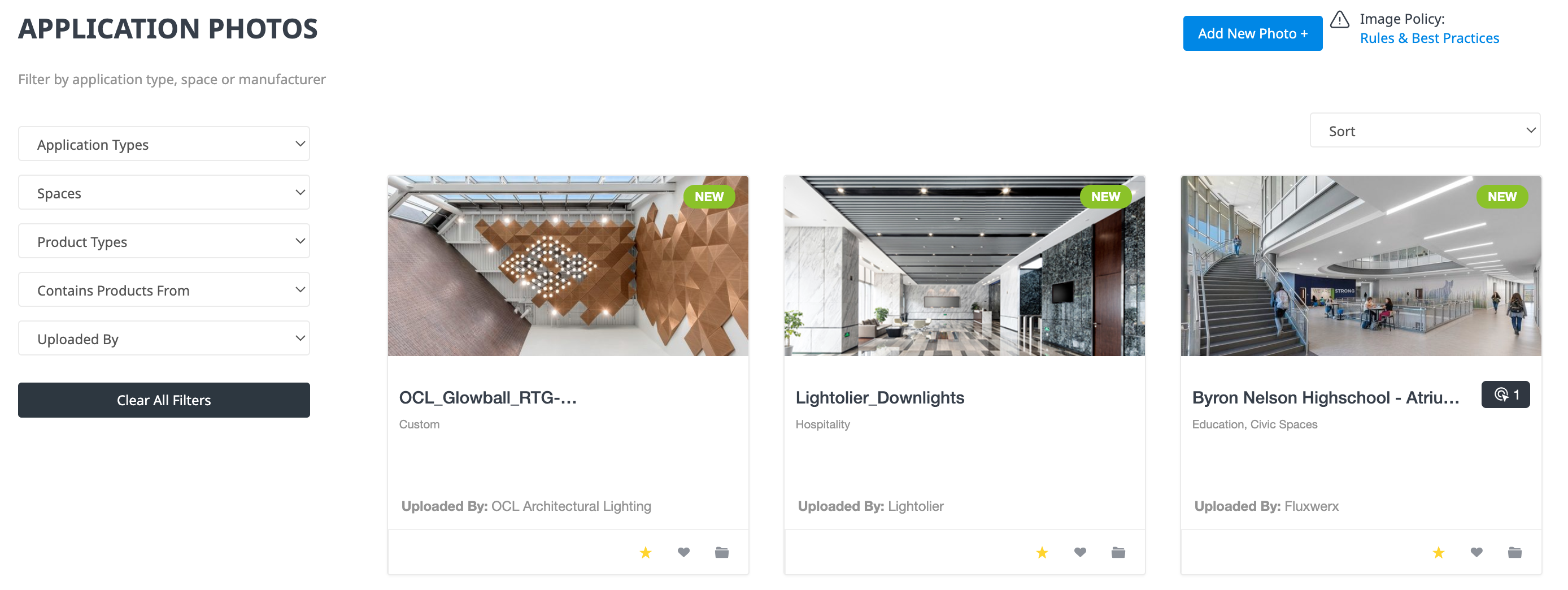The width and height of the screenshot is (1568, 590).
Task: Expand the Application Types filter
Action: 164,144
